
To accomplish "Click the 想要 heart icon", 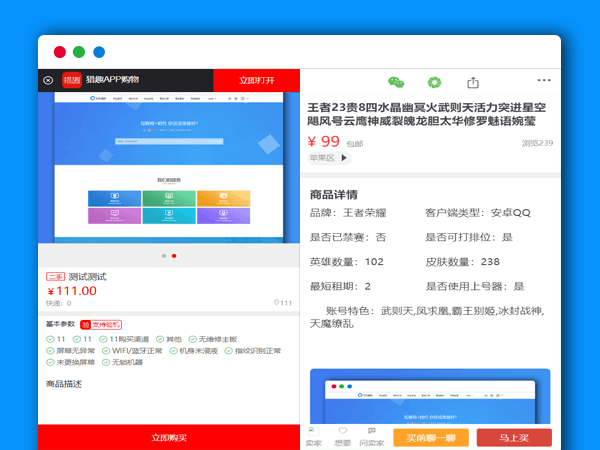I will pos(342,436).
